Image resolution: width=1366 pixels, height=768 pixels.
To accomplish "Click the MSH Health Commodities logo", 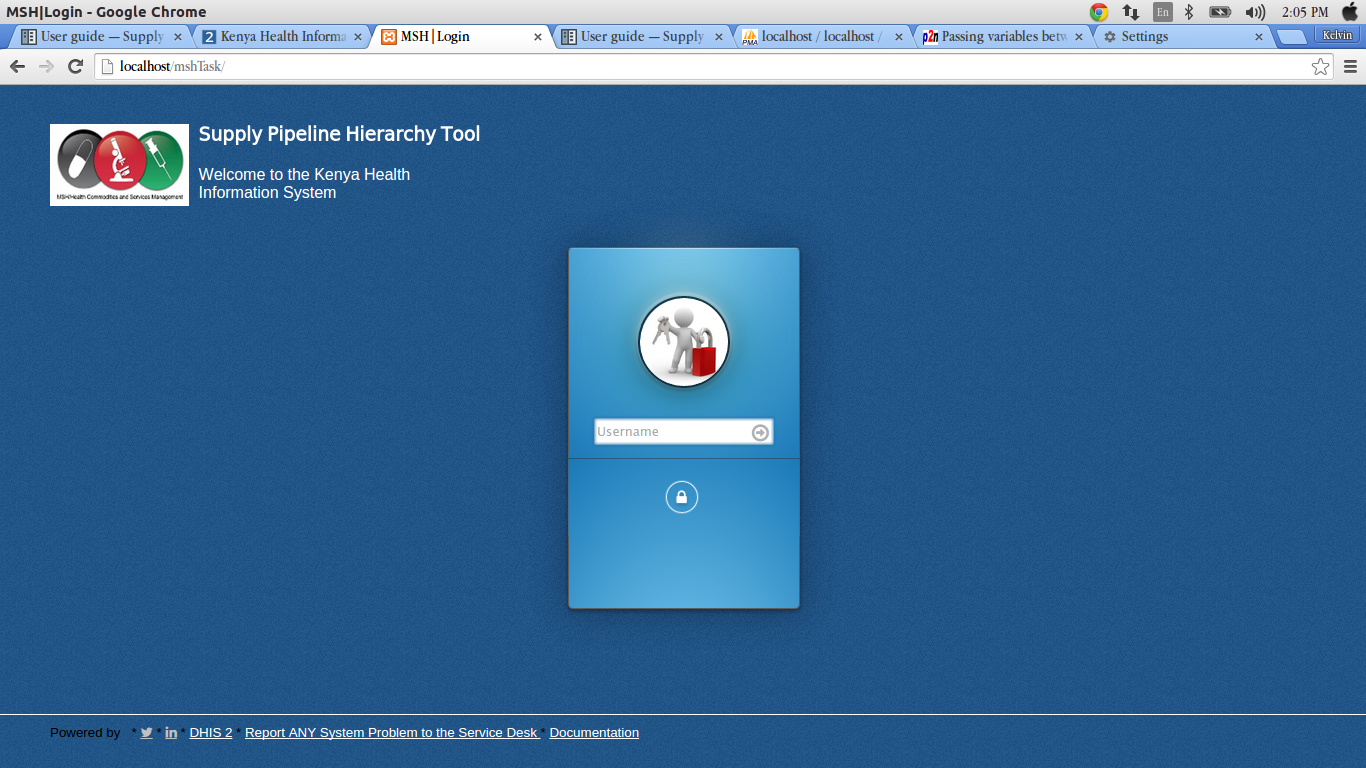I will pos(119,165).
